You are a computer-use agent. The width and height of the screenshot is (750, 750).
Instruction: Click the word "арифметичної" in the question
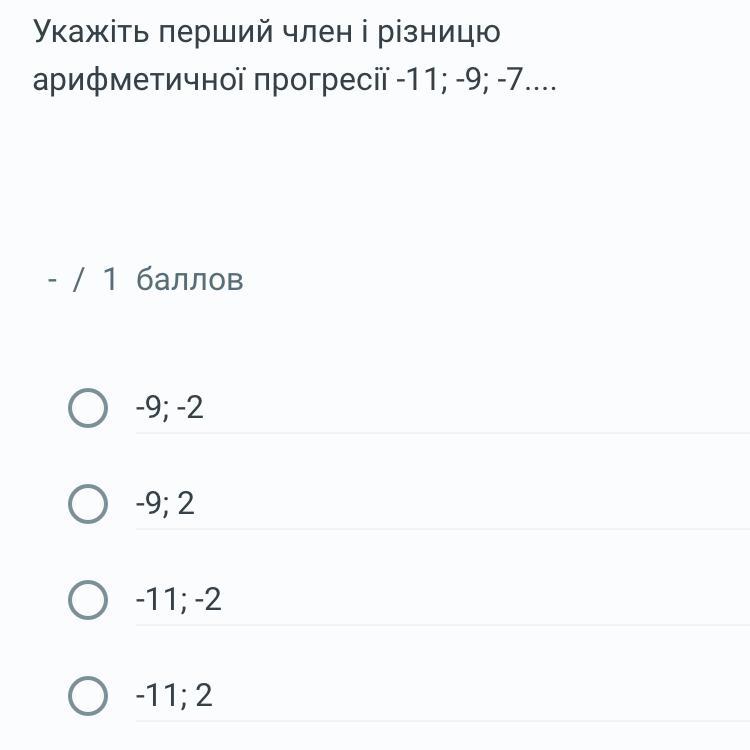[x=139, y=79]
